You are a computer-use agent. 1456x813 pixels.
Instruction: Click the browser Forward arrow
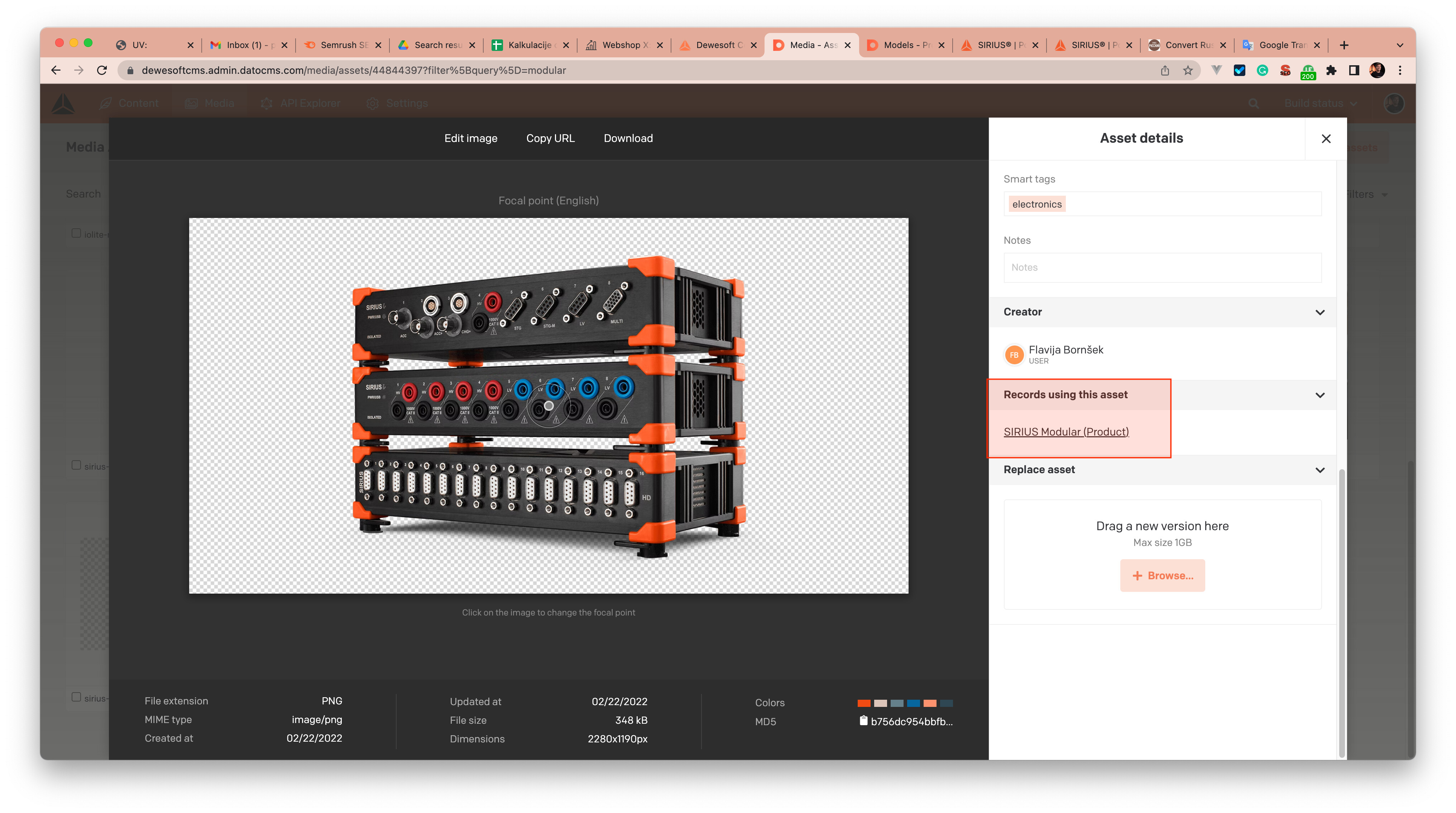(x=78, y=70)
